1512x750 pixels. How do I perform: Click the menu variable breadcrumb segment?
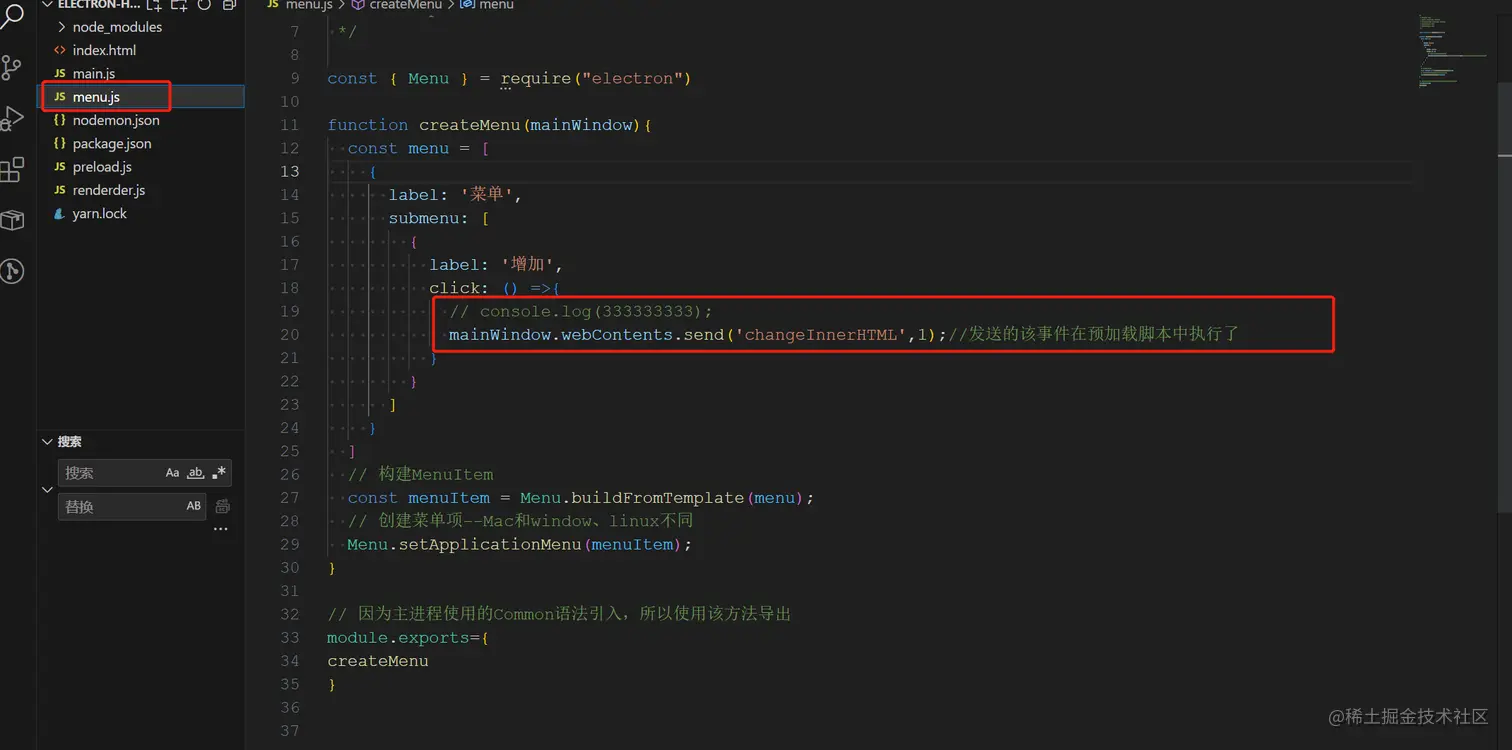tap(487, 5)
